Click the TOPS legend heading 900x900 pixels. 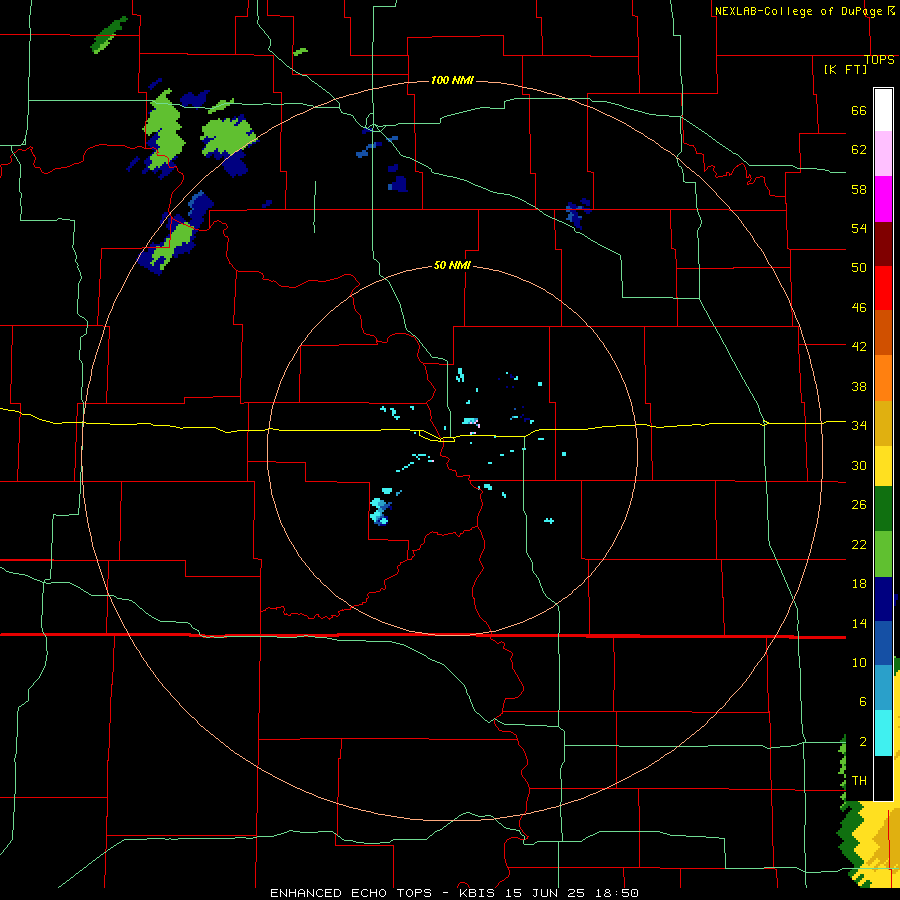click(x=879, y=59)
